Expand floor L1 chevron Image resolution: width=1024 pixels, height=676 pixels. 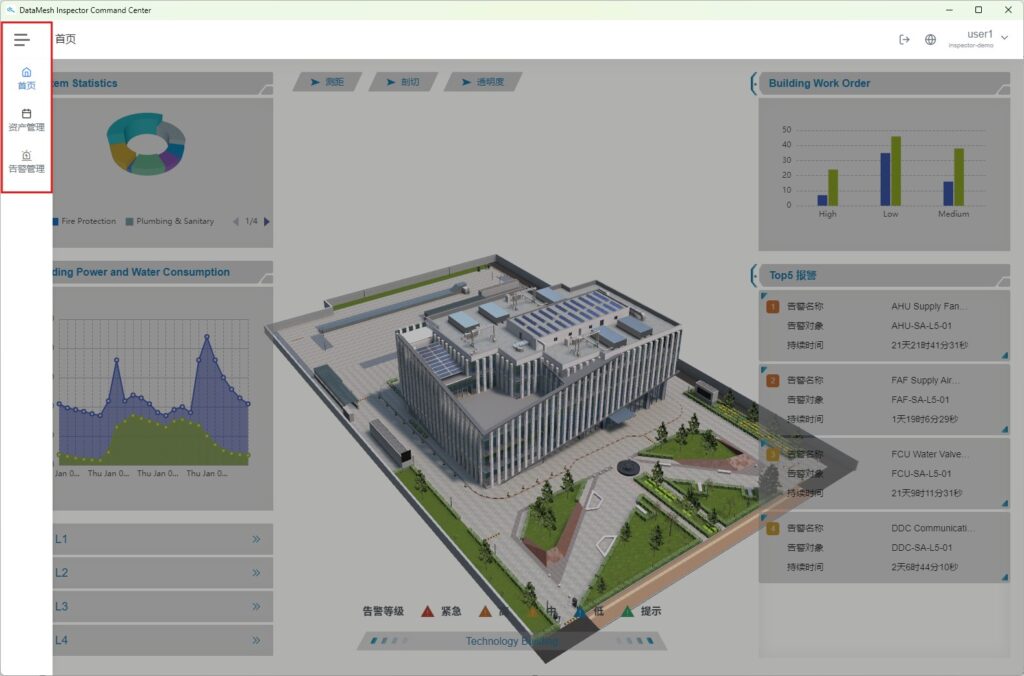click(256, 539)
